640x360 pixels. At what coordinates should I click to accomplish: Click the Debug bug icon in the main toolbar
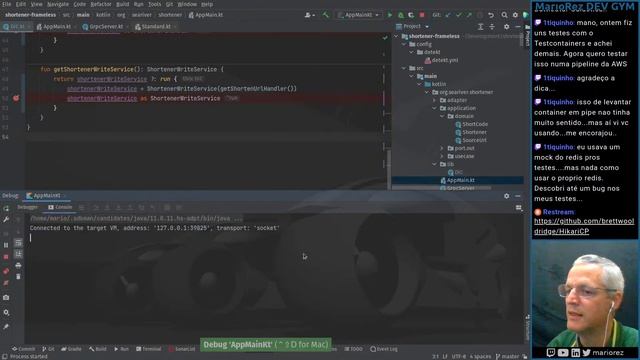[x=401, y=15]
